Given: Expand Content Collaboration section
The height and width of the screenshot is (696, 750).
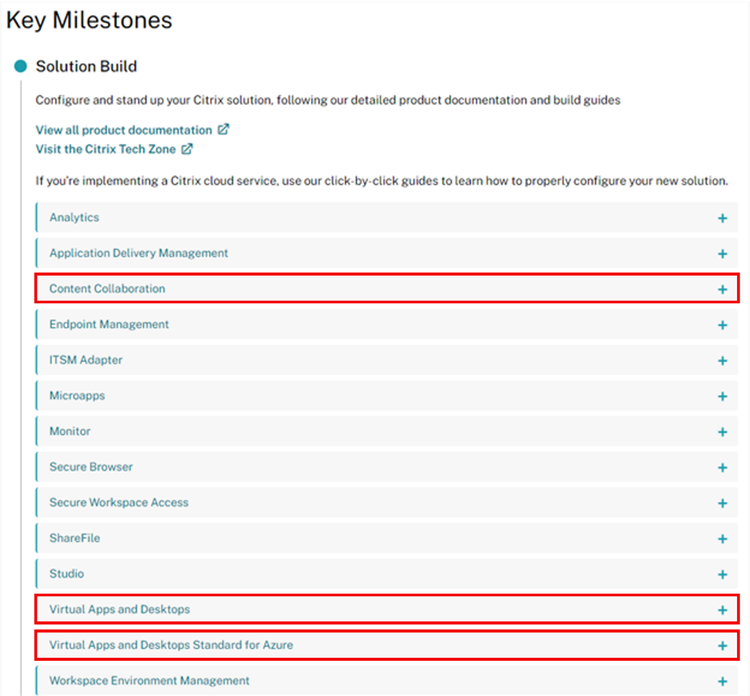Looking at the screenshot, I should 386,288.
